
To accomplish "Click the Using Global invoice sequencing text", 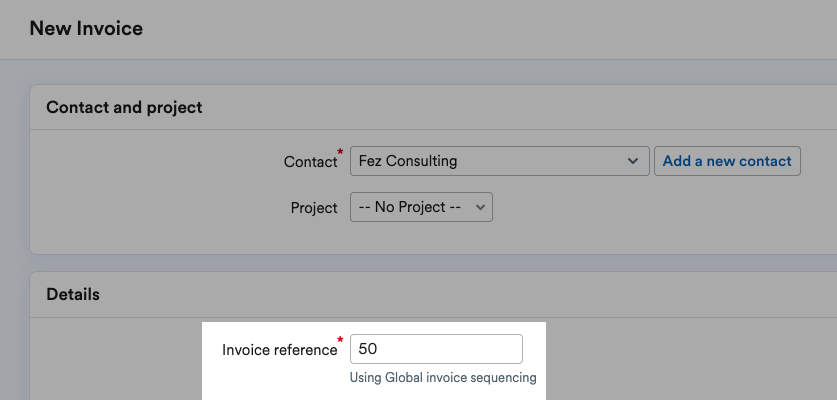I will coord(443,378).
